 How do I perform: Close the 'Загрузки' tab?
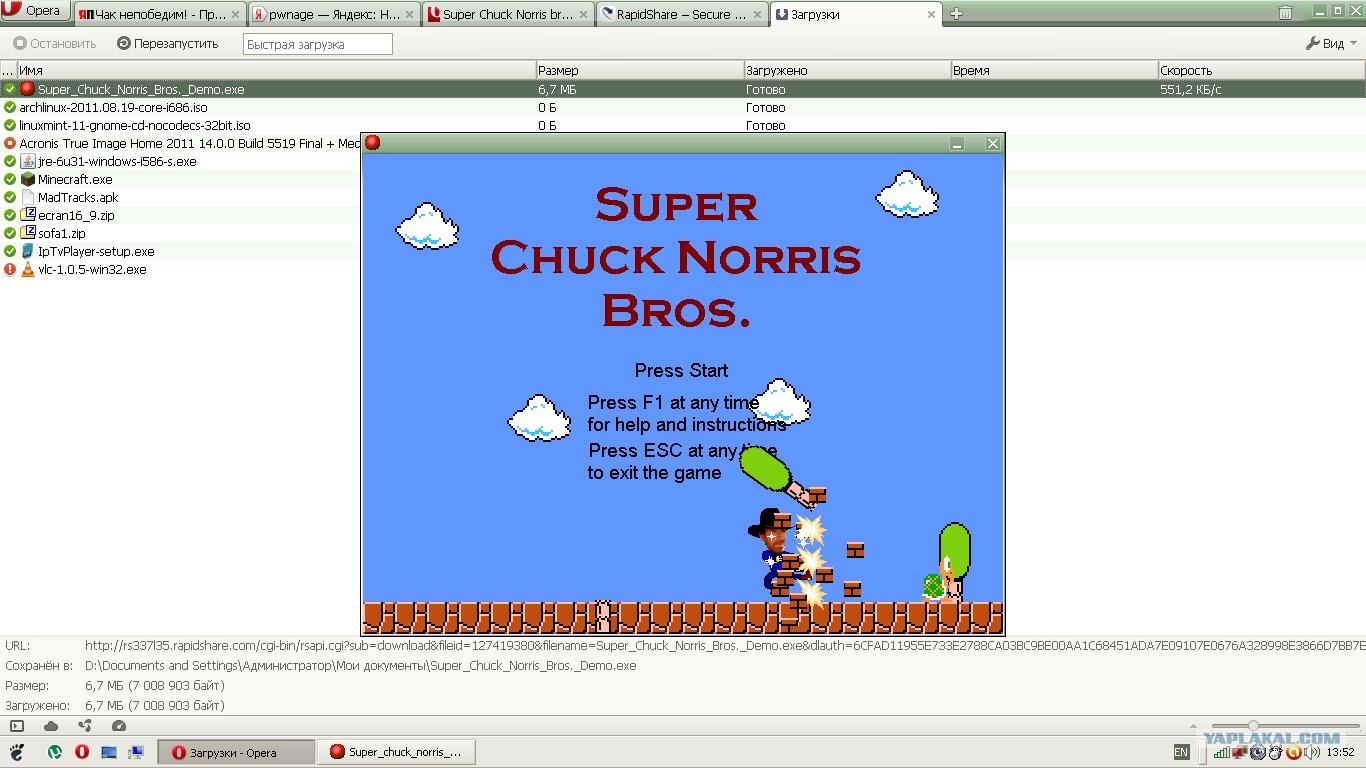pos(931,15)
